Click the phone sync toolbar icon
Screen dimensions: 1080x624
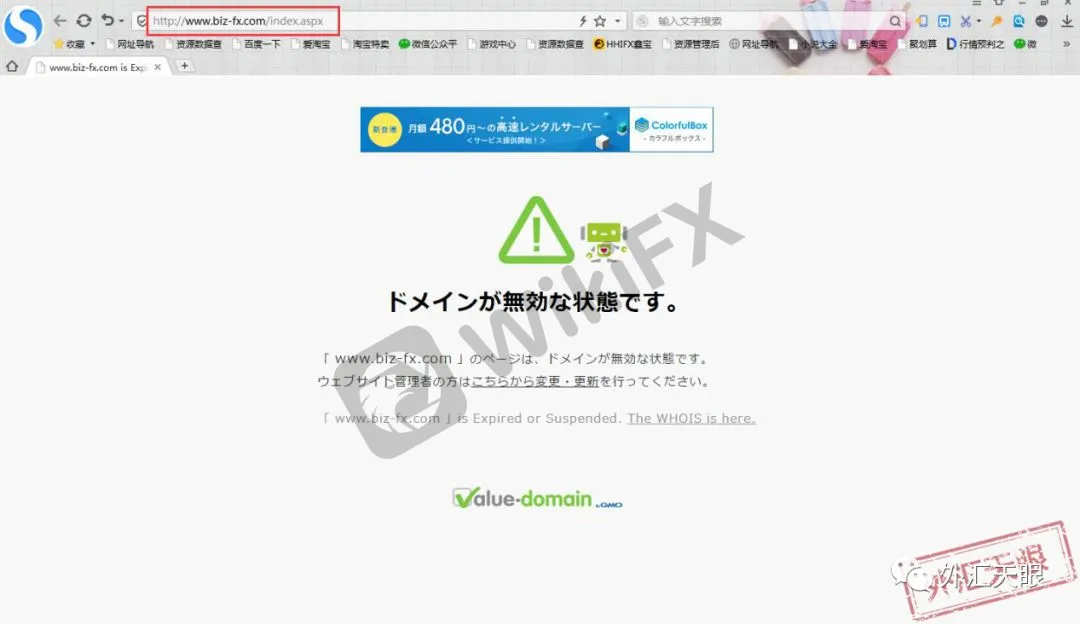(x=922, y=21)
